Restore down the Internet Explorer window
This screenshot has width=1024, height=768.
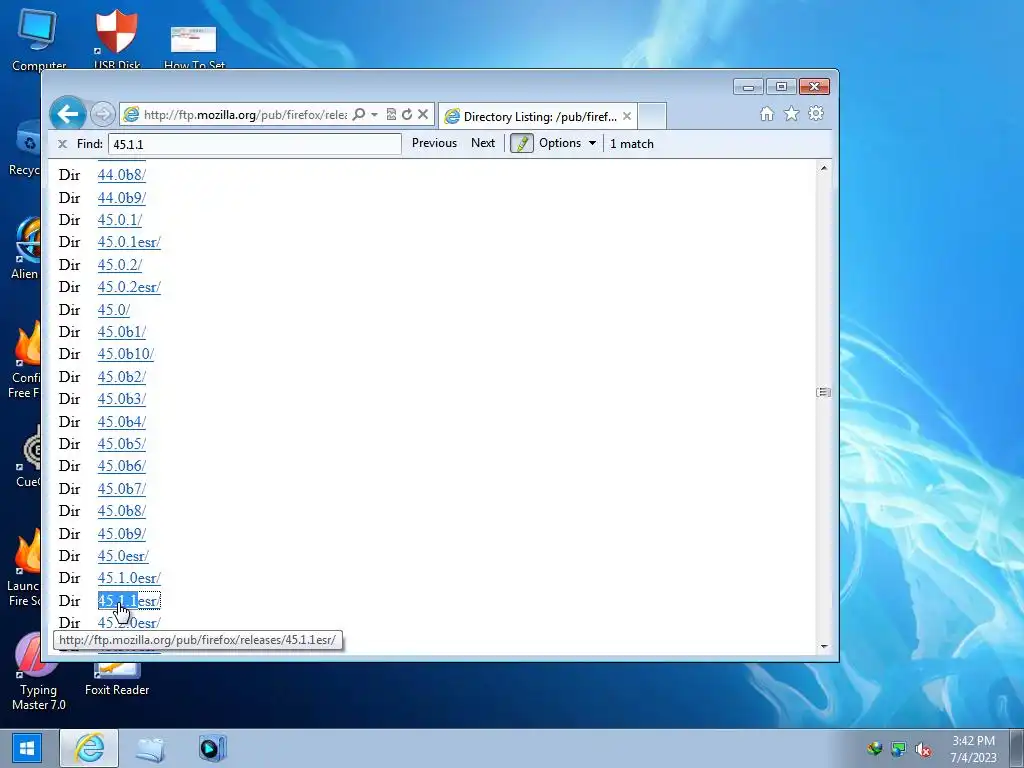coord(781,87)
